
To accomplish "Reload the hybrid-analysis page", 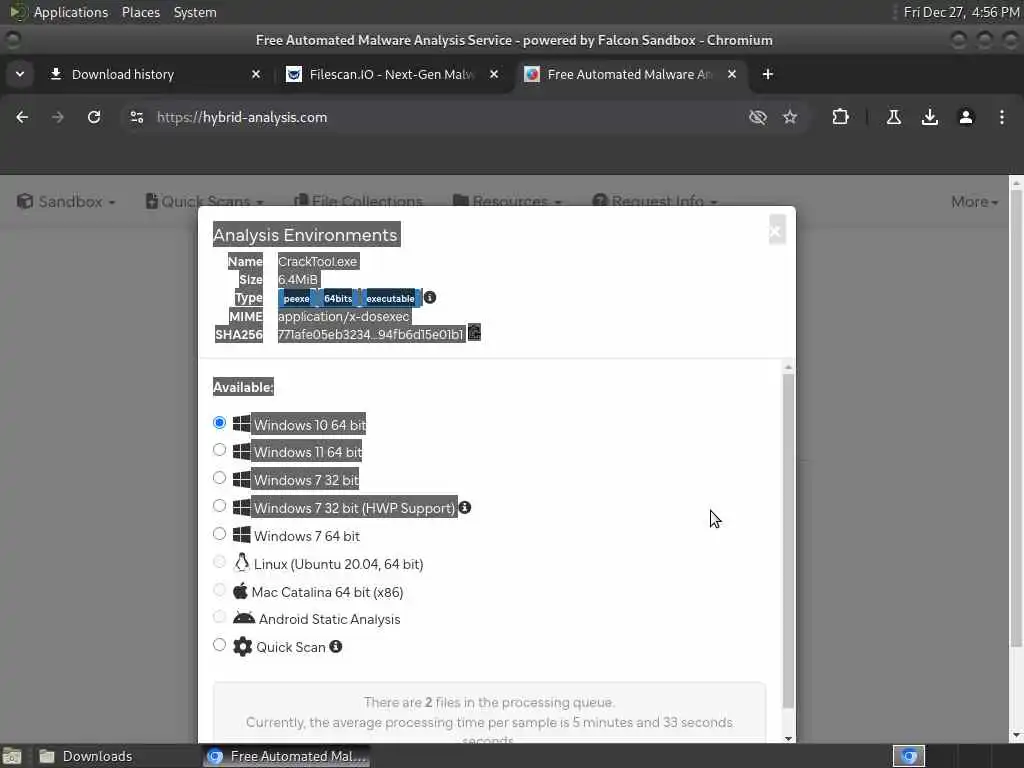I will point(94,118).
